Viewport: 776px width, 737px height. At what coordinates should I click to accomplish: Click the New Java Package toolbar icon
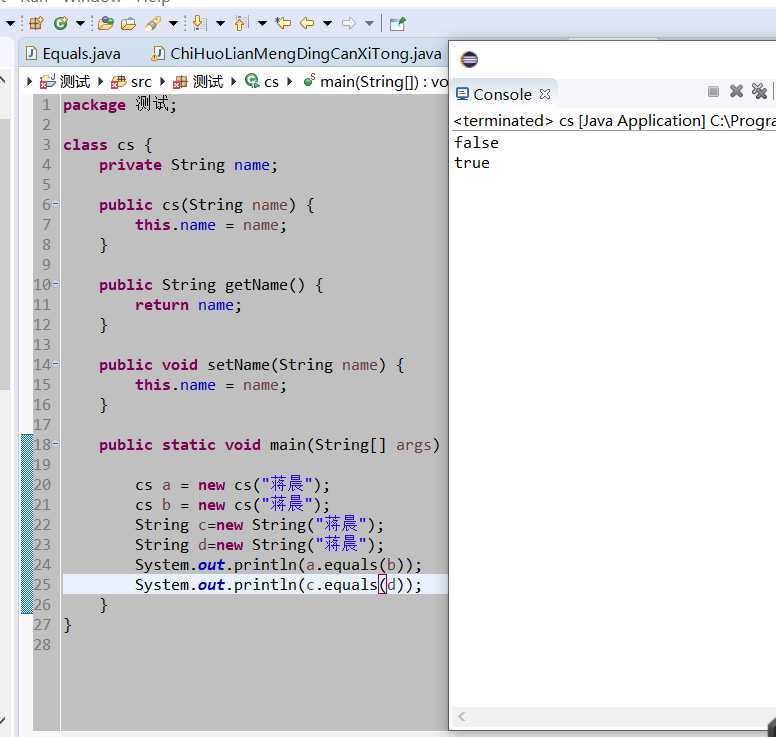click(x=36, y=23)
